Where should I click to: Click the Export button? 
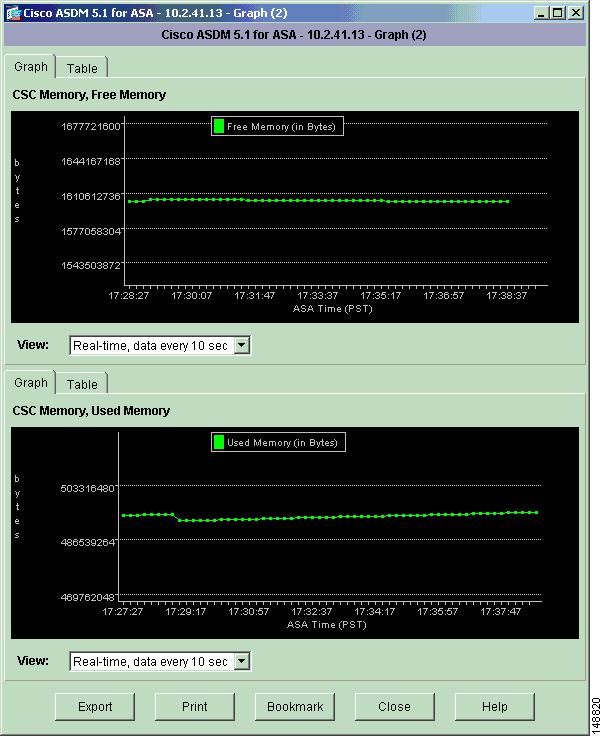point(95,706)
